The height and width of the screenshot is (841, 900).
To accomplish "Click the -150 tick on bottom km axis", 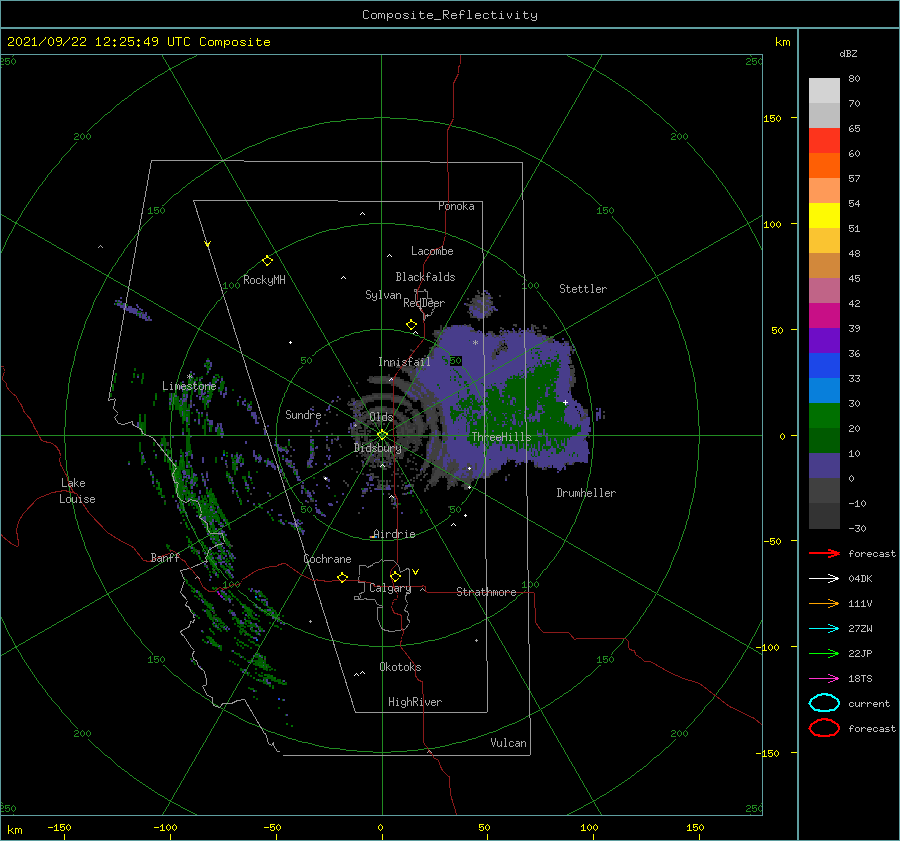I will (59, 828).
